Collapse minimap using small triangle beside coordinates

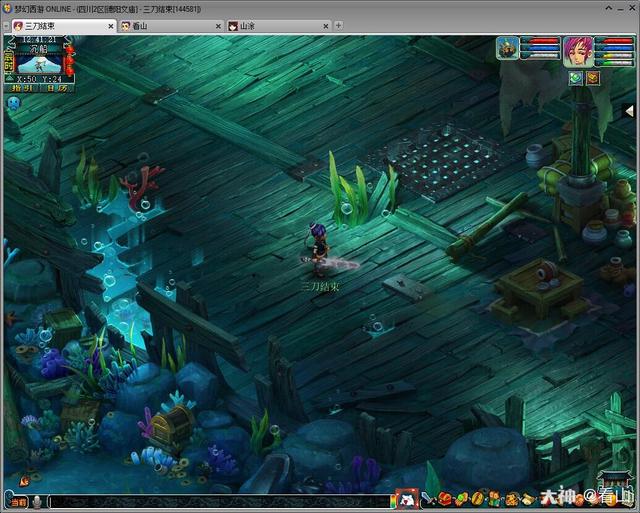9,79
